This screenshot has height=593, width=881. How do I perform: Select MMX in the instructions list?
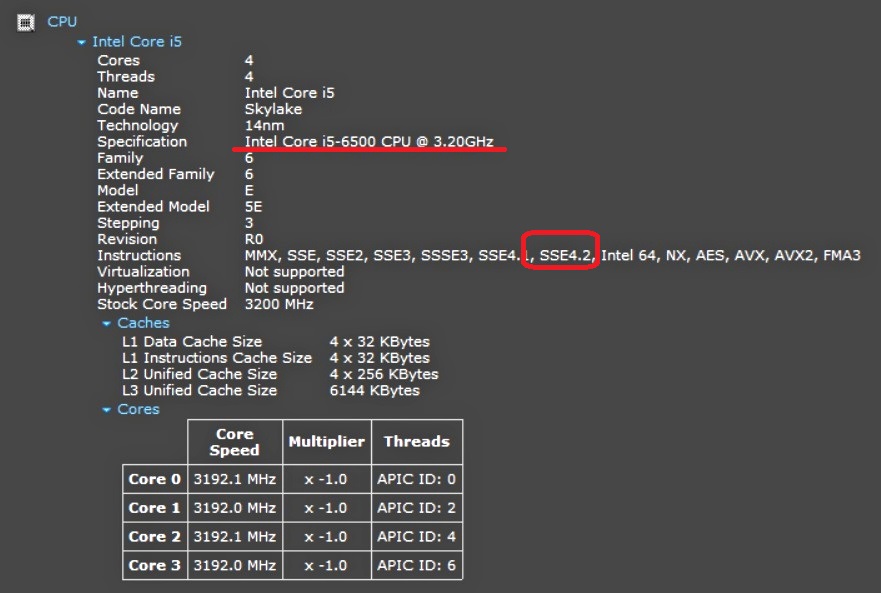(261, 256)
